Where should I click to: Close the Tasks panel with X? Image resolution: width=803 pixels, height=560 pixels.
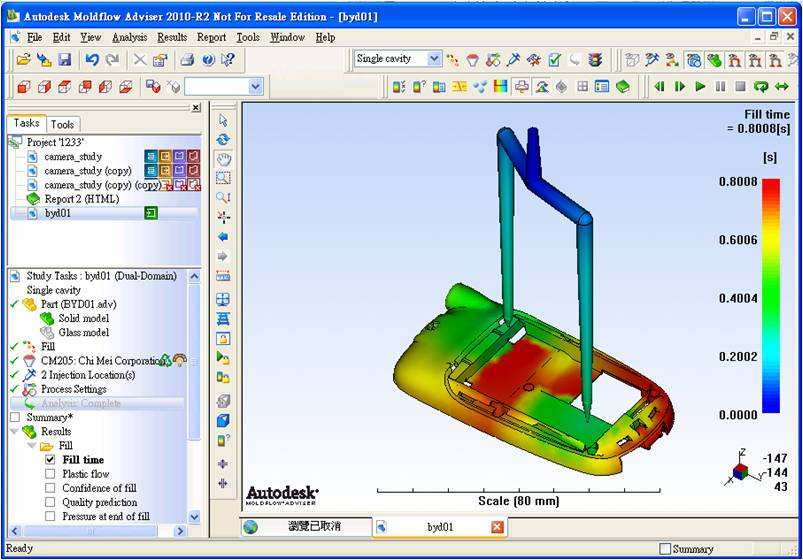click(x=196, y=107)
